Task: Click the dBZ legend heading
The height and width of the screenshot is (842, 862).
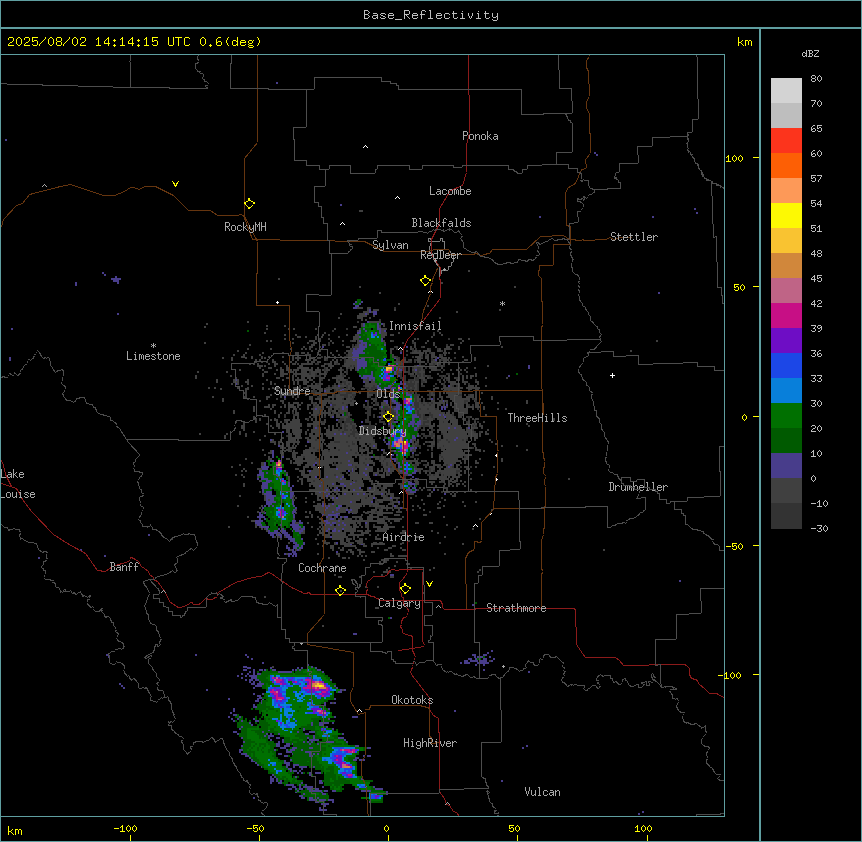Action: (x=810, y=54)
